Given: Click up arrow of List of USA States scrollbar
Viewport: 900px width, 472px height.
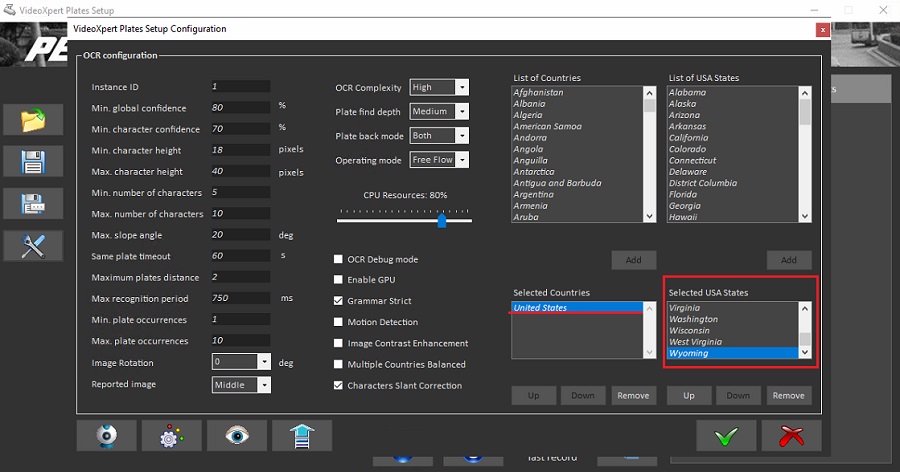Looking at the screenshot, I should (805, 93).
